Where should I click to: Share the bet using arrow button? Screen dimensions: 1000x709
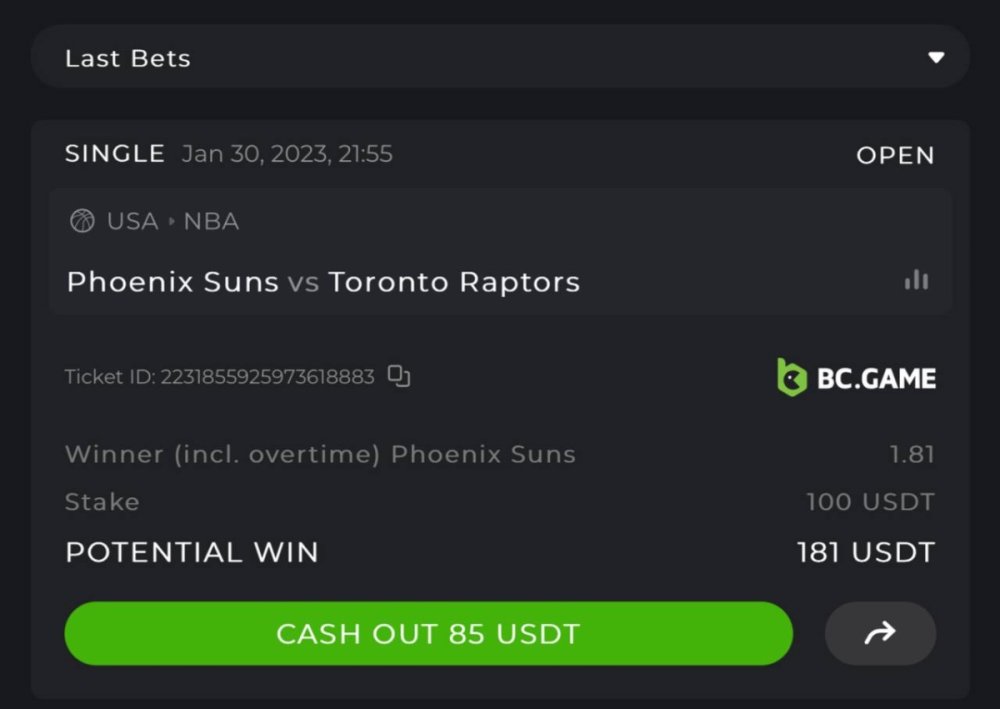(880, 633)
